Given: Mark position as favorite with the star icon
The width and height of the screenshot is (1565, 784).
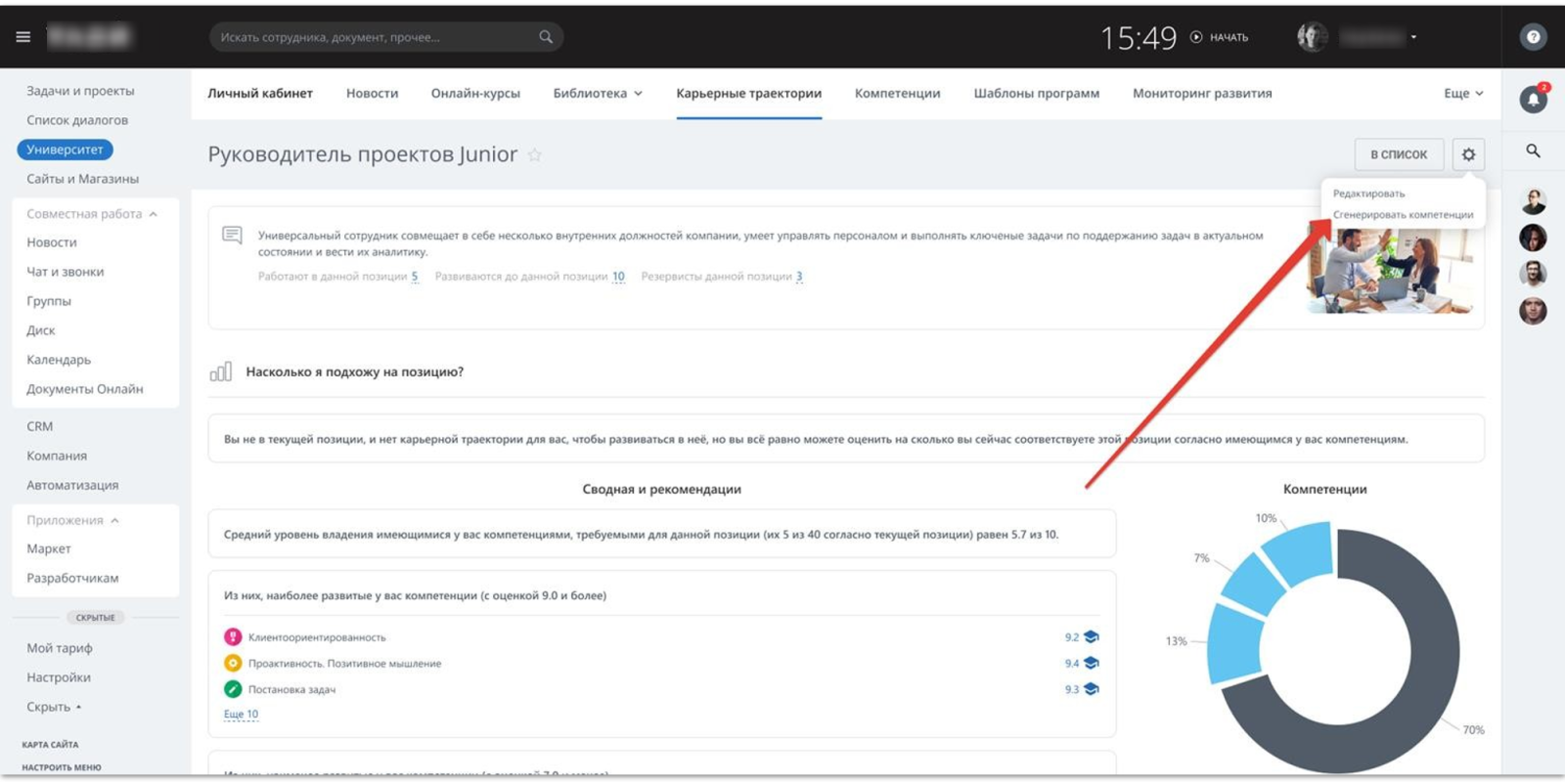Looking at the screenshot, I should coord(534,154).
